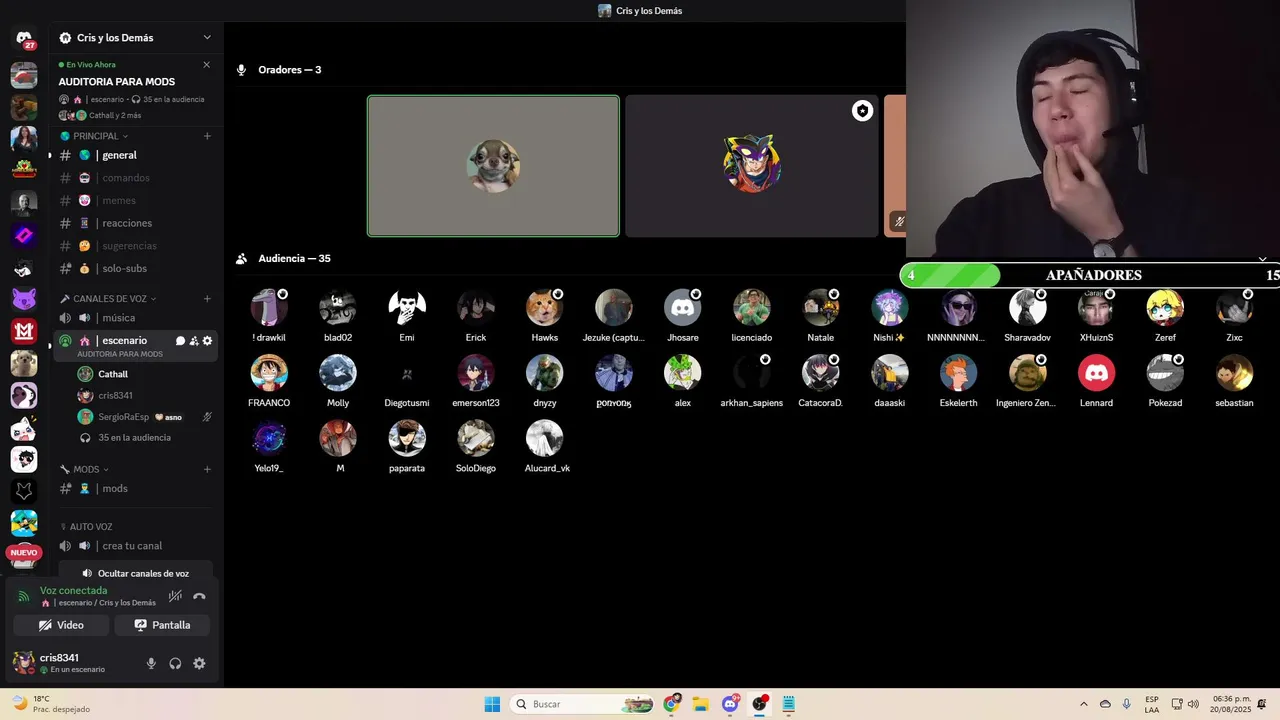Open the purple cat server icon
1280x720 pixels.
tap(24, 299)
